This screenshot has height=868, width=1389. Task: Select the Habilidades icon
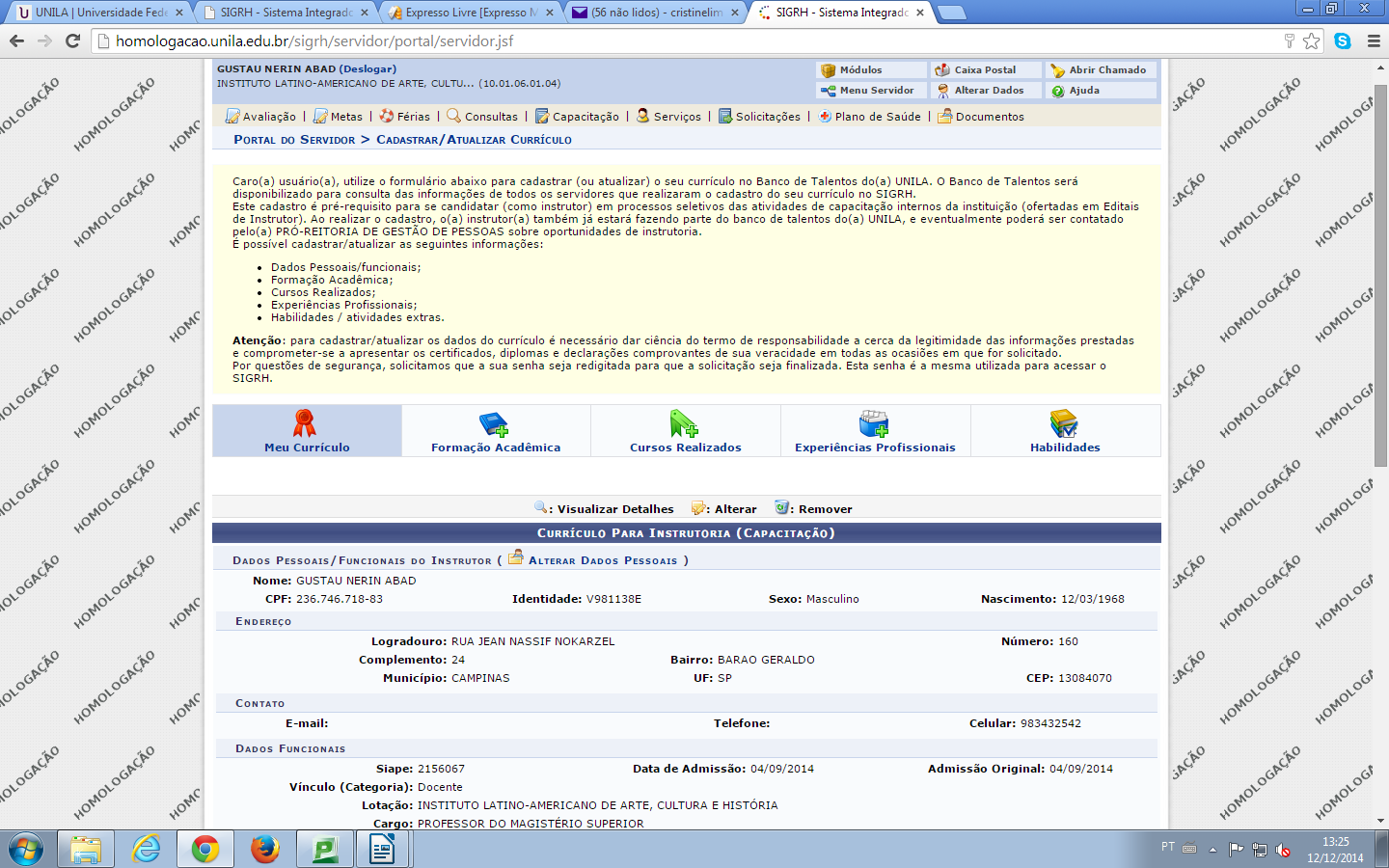click(x=1064, y=423)
